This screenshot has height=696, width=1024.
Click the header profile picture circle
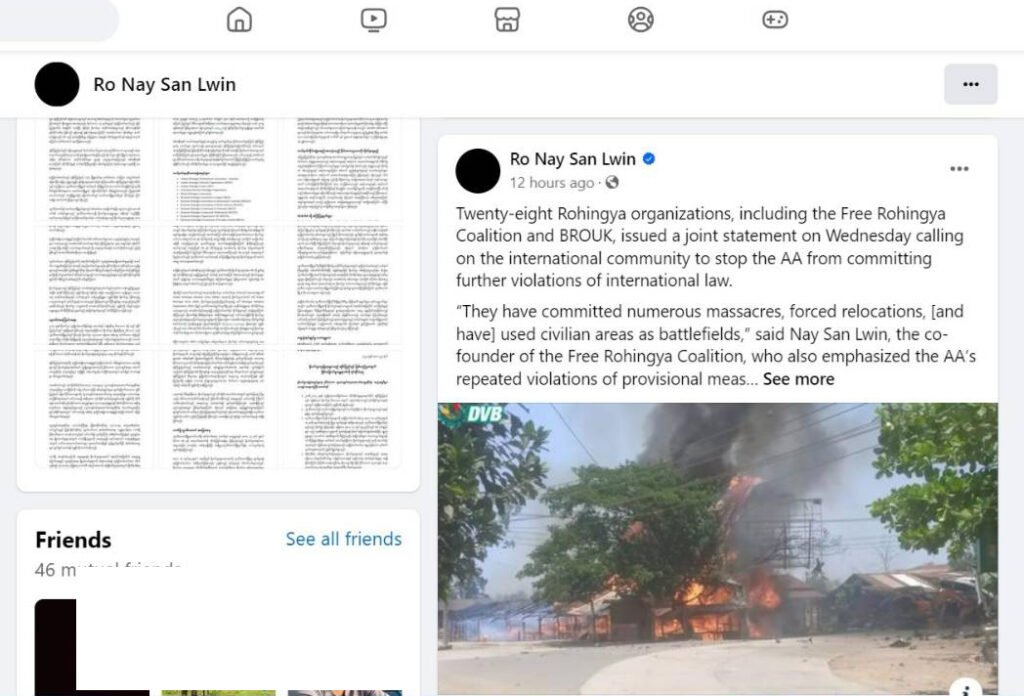[57, 84]
